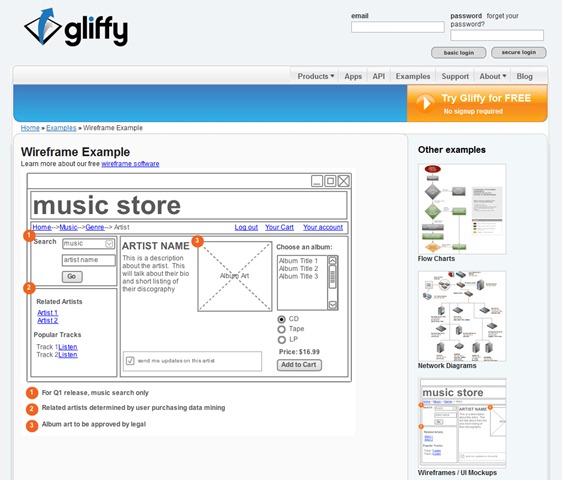The height and width of the screenshot is (480, 562).
Task: Click the wireframe Go button
Action: pos(72,277)
